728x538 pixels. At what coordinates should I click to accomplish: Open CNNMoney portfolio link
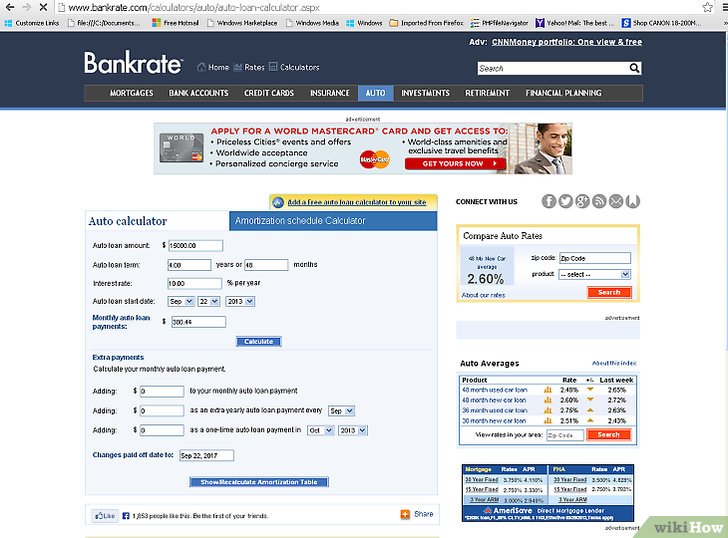pos(567,42)
